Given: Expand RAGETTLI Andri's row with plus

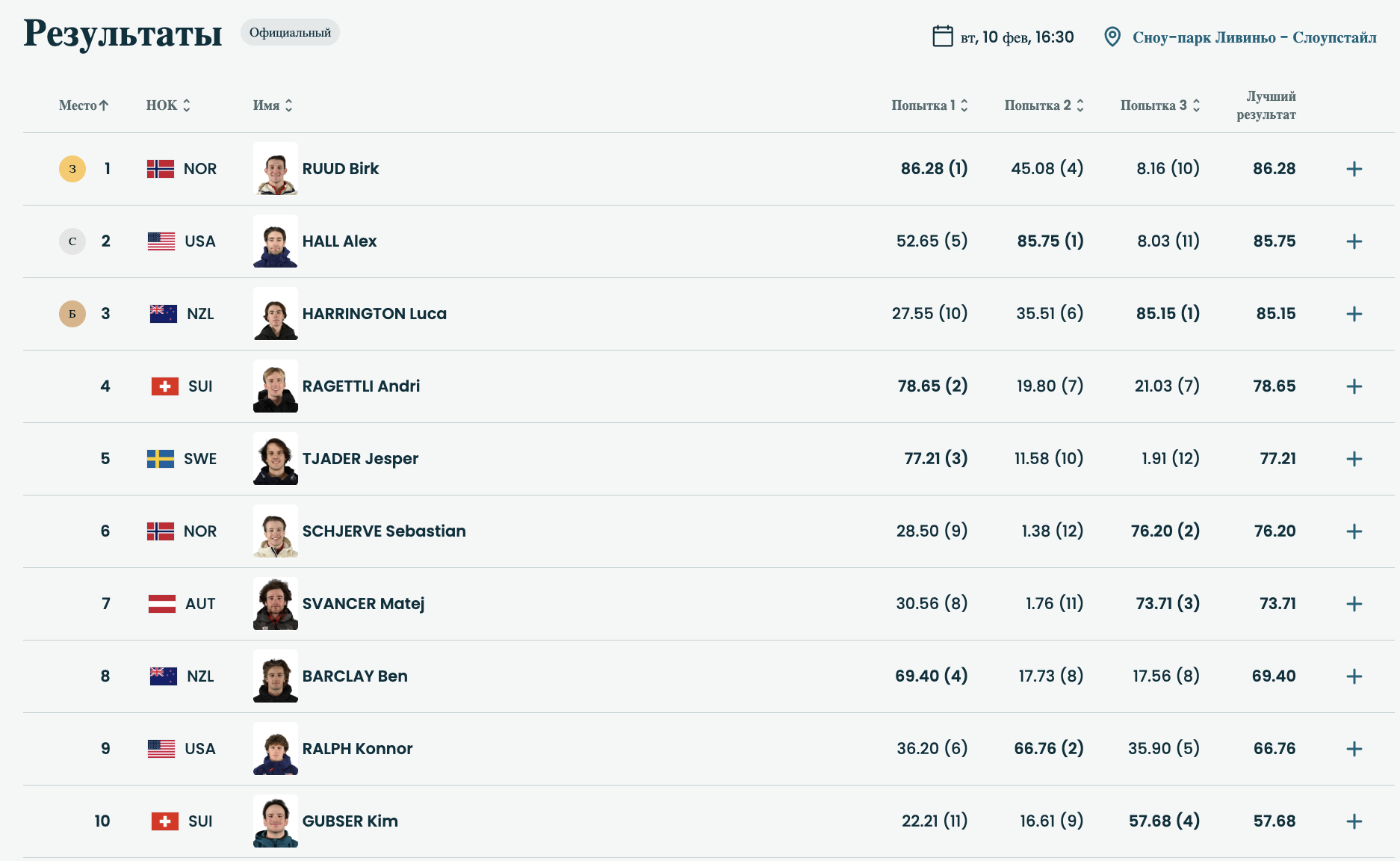Looking at the screenshot, I should point(1354,386).
